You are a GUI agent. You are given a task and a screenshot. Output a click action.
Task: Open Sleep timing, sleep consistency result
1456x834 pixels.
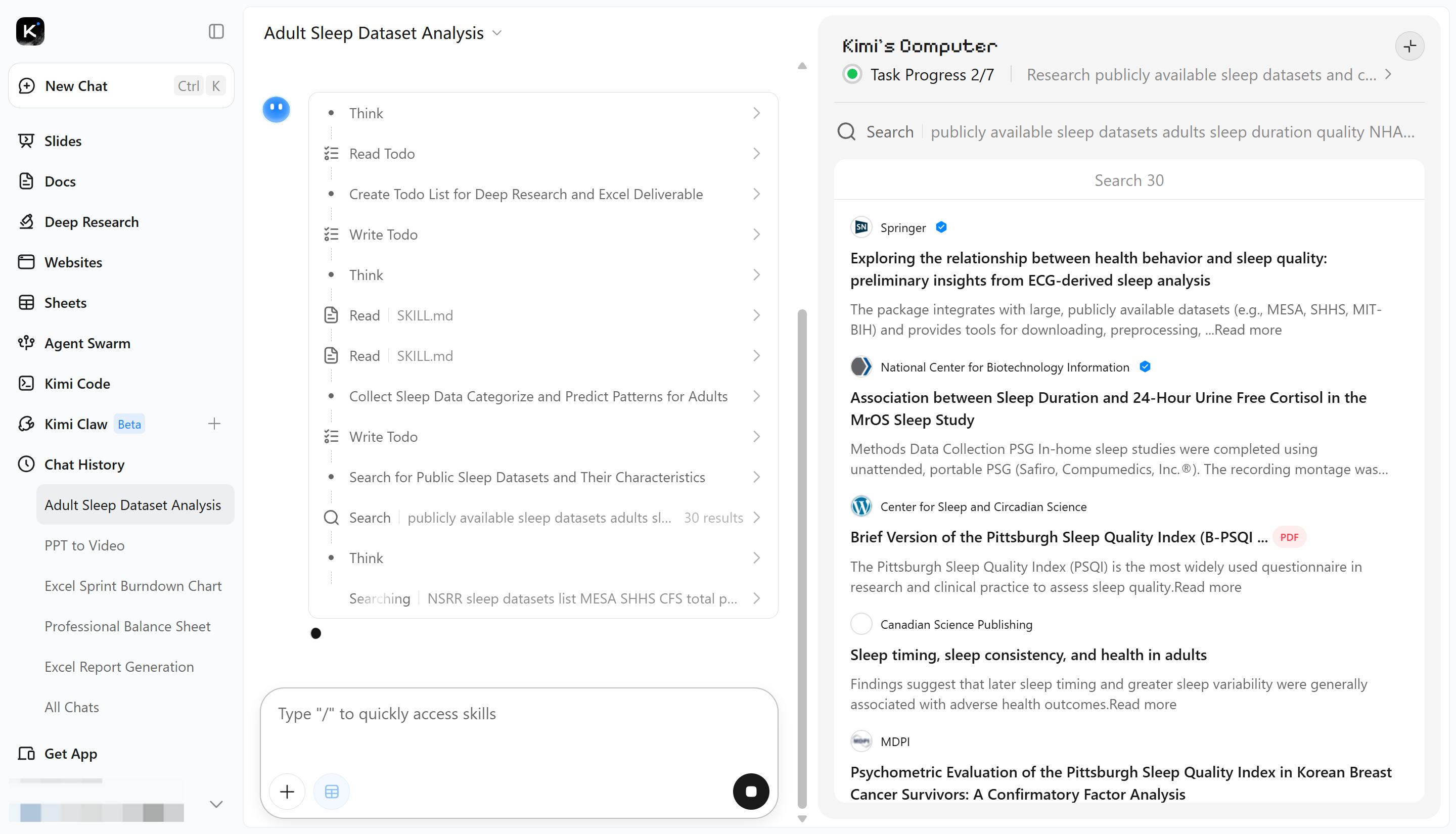coord(1028,654)
